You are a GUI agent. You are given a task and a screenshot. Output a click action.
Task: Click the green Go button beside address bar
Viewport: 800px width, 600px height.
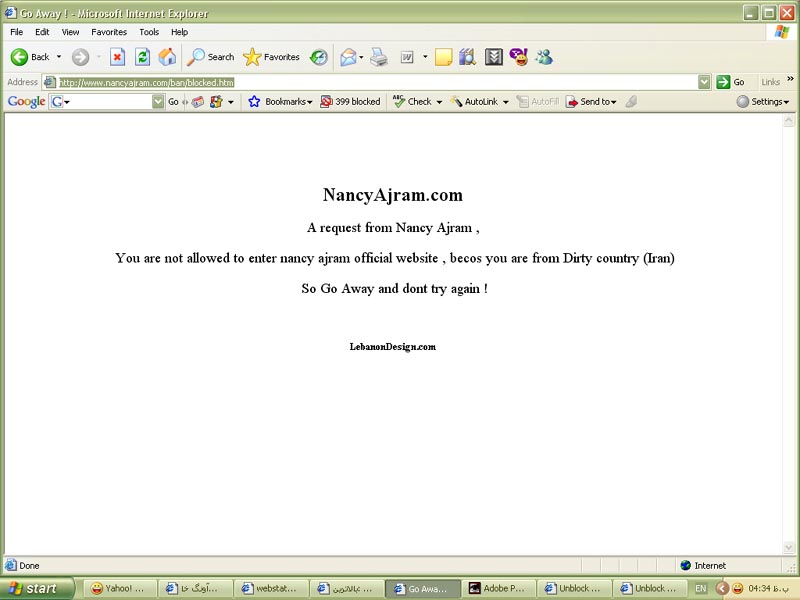[x=730, y=82]
